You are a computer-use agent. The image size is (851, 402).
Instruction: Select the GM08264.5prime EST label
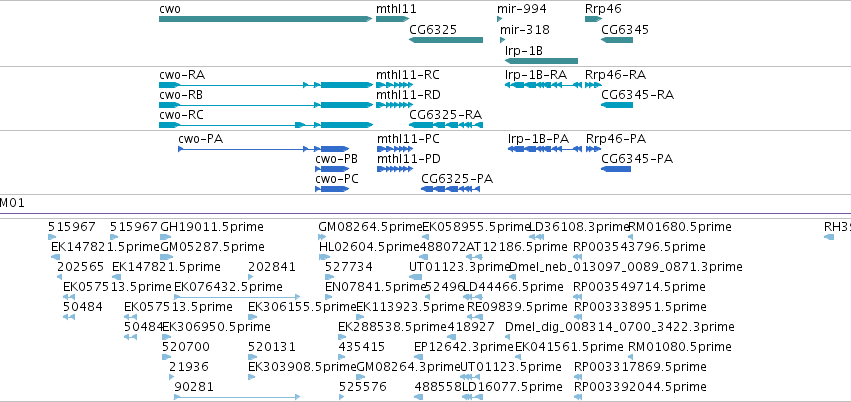pos(370,227)
